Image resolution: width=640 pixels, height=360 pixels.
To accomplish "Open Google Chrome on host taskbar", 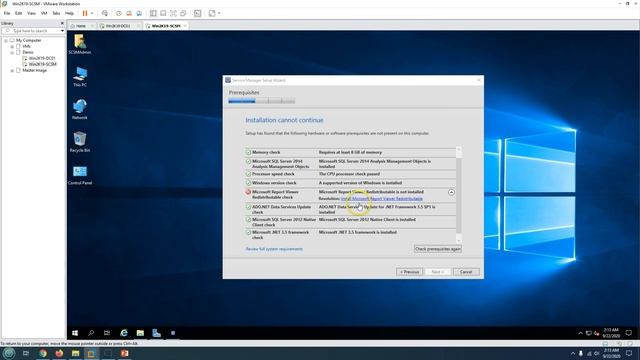I will (x=43, y=353).
